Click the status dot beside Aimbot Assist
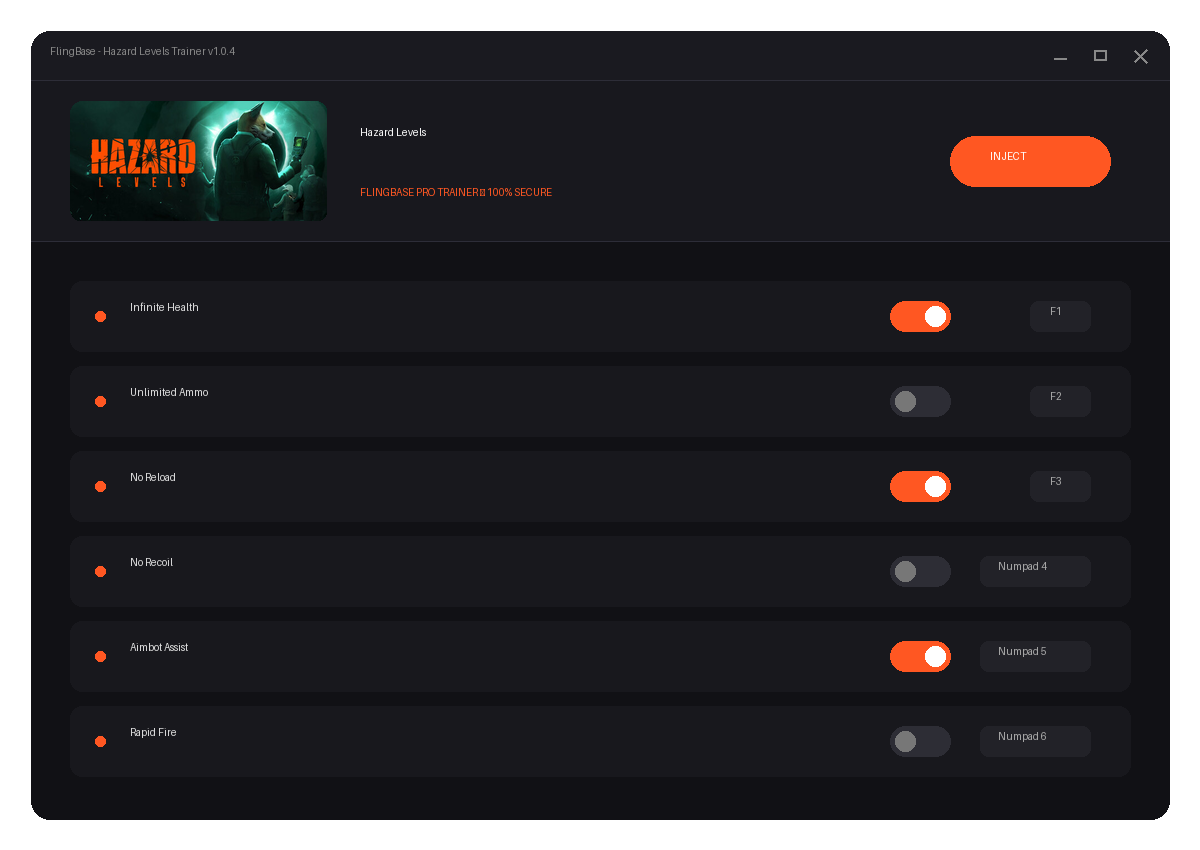The width and height of the screenshot is (1200, 850). pyautogui.click(x=100, y=656)
